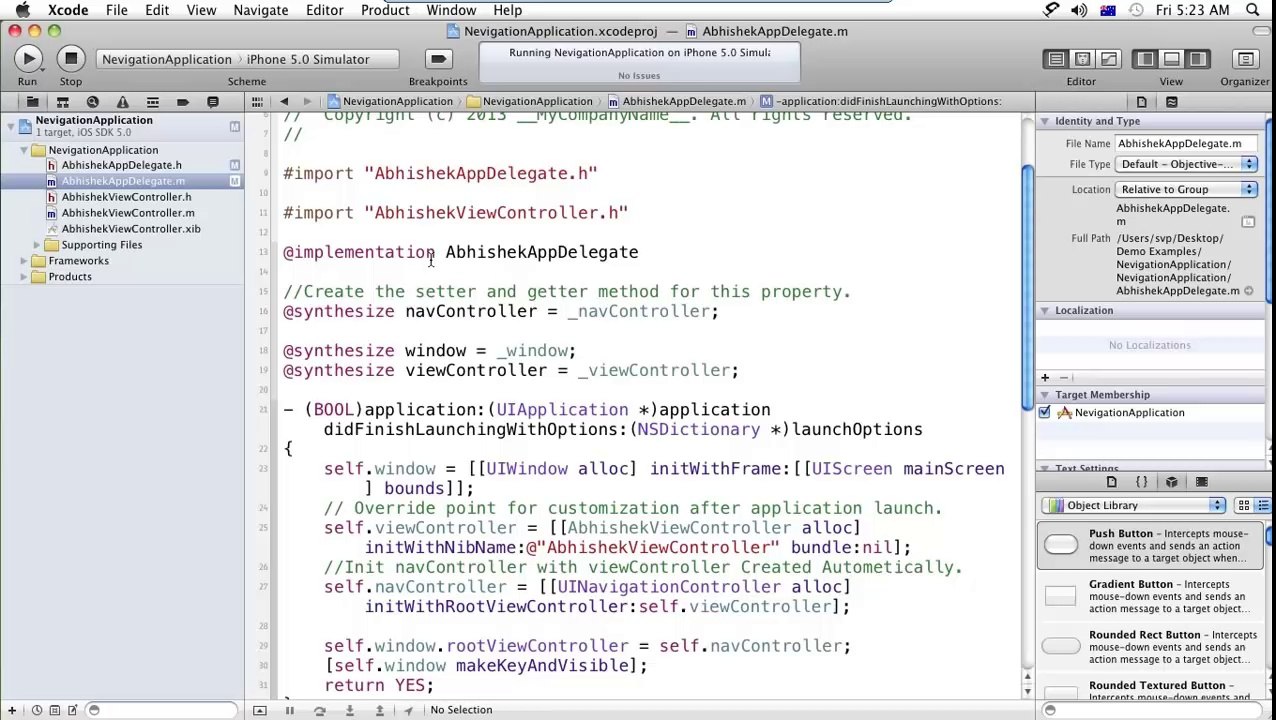Screen dimensions: 1276x720
Task: Show the Symbol navigator
Action: coord(62,102)
